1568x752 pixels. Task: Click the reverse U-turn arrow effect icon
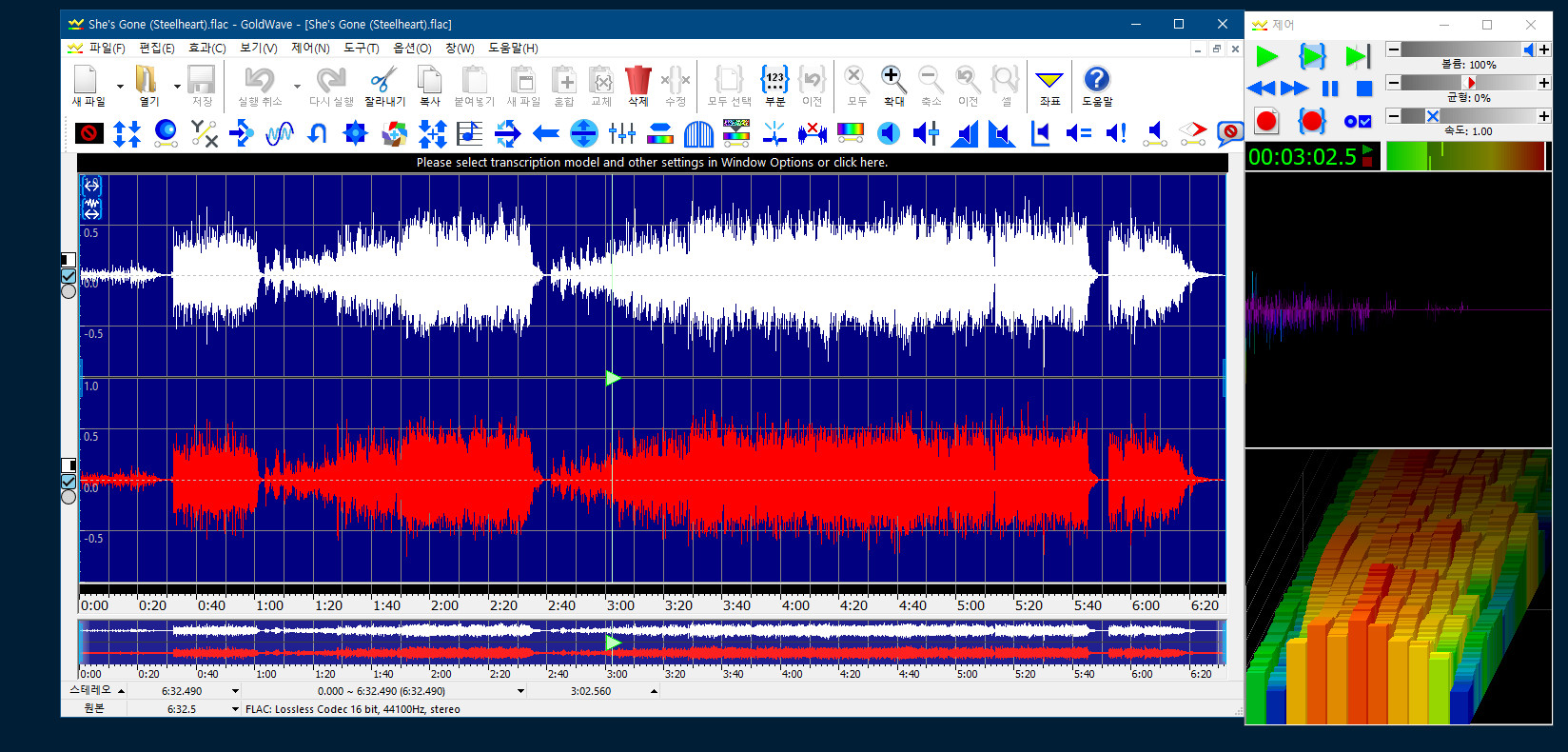(318, 133)
